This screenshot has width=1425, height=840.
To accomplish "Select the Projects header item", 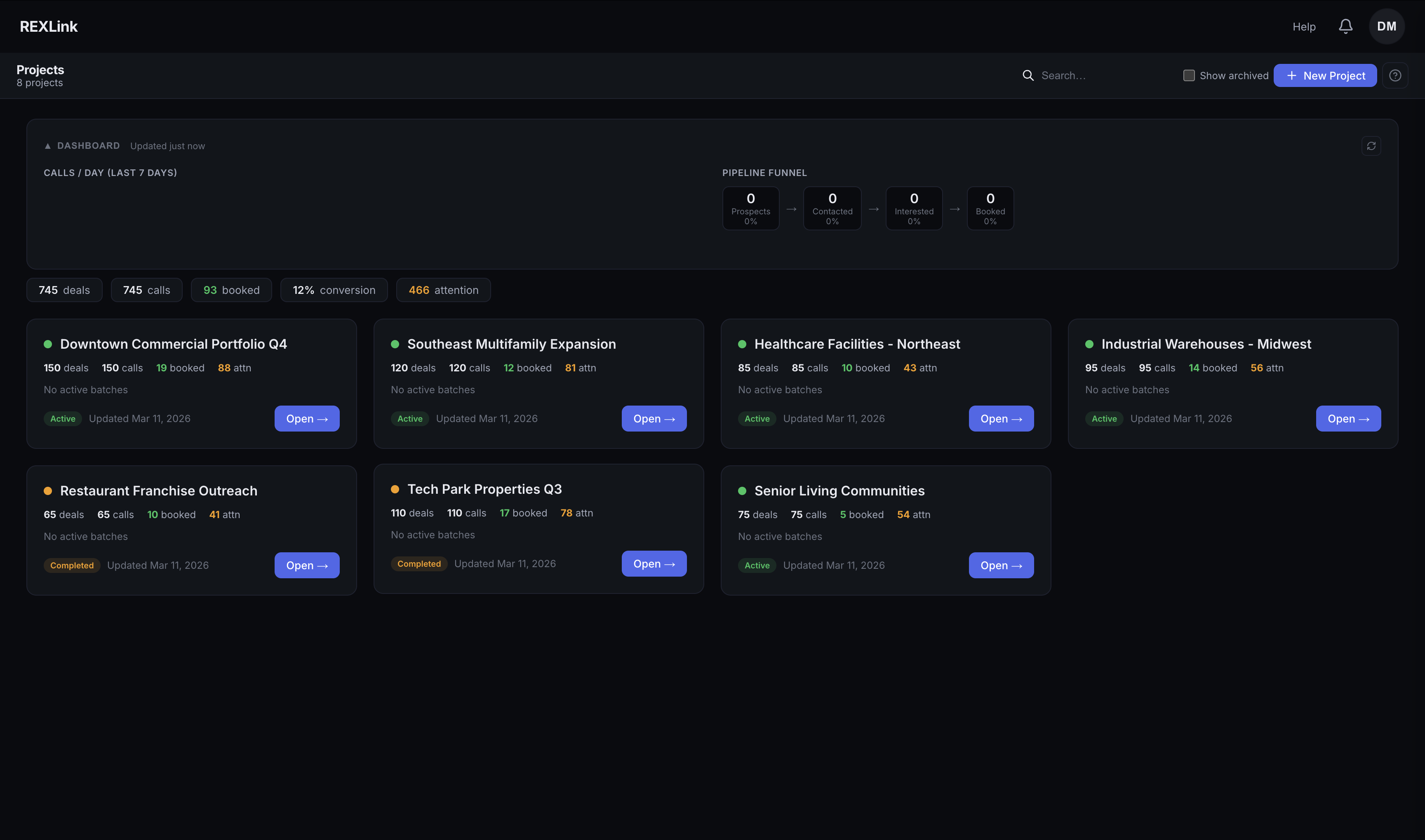I will [40, 69].
